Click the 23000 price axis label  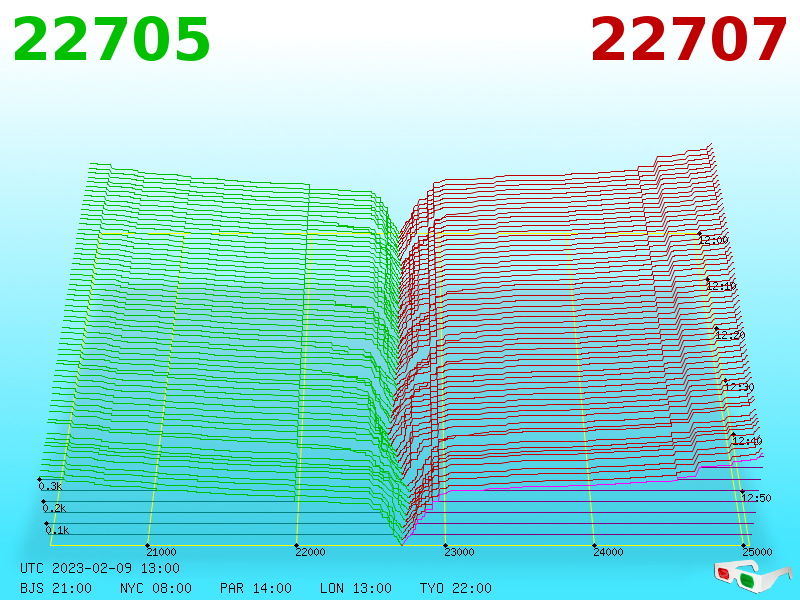[459, 552]
